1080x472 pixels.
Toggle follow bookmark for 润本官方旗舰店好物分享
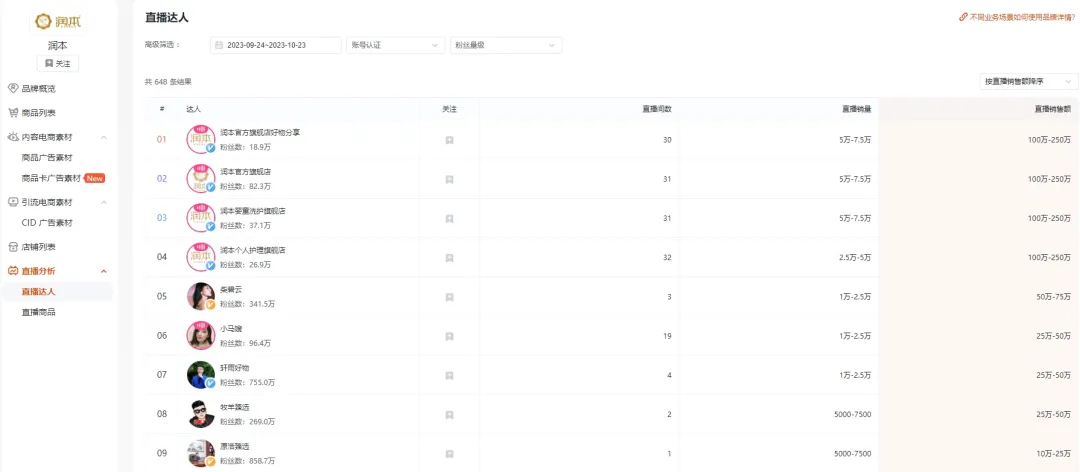pyautogui.click(x=449, y=140)
